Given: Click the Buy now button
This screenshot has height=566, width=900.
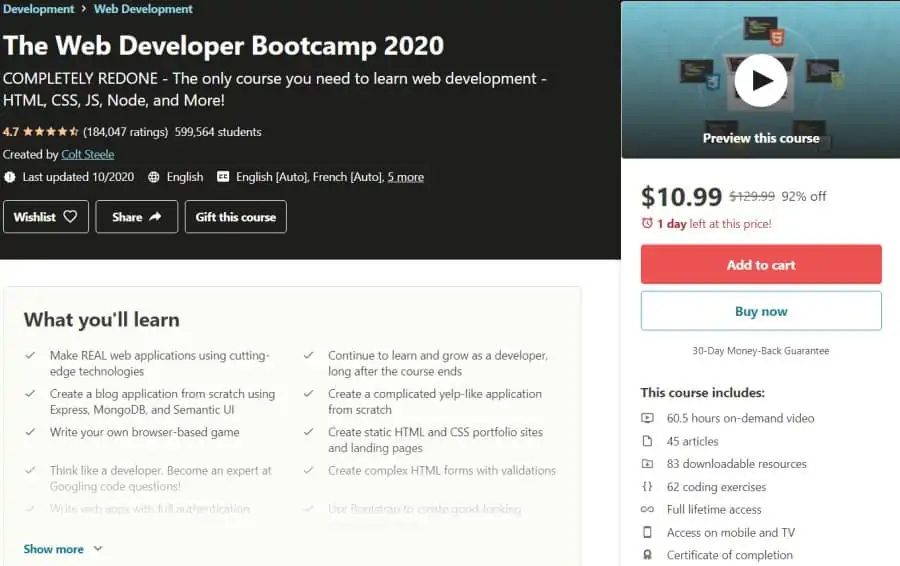Looking at the screenshot, I should coord(761,311).
